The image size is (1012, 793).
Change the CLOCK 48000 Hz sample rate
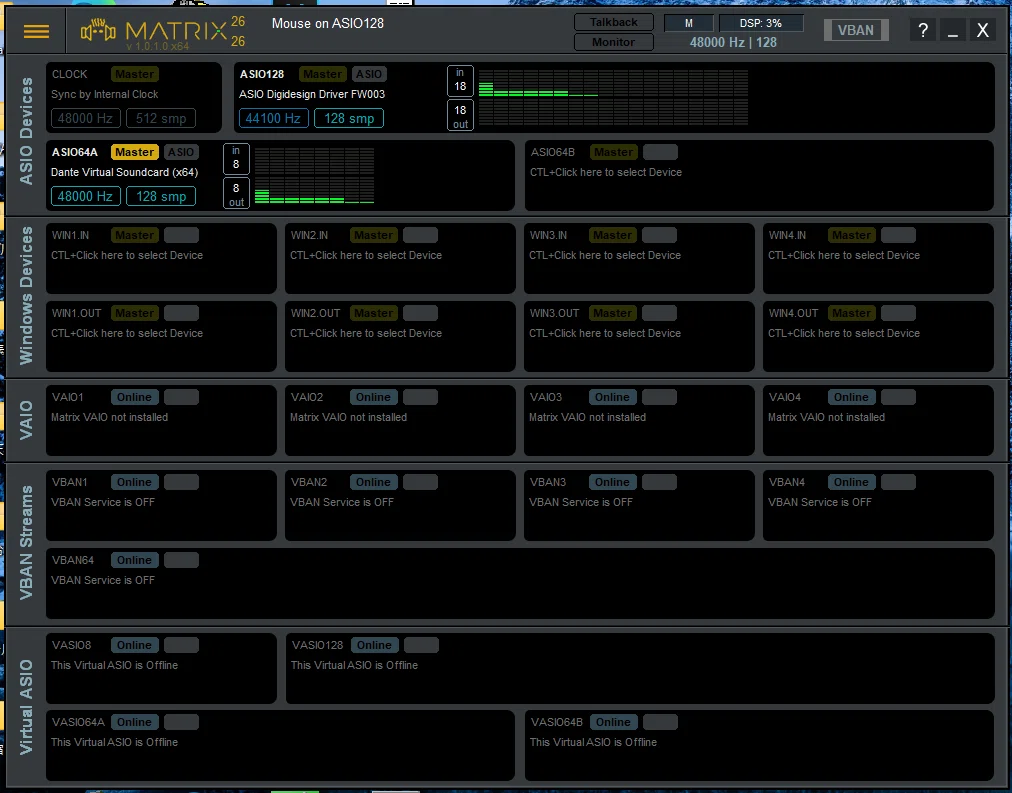tap(86, 119)
